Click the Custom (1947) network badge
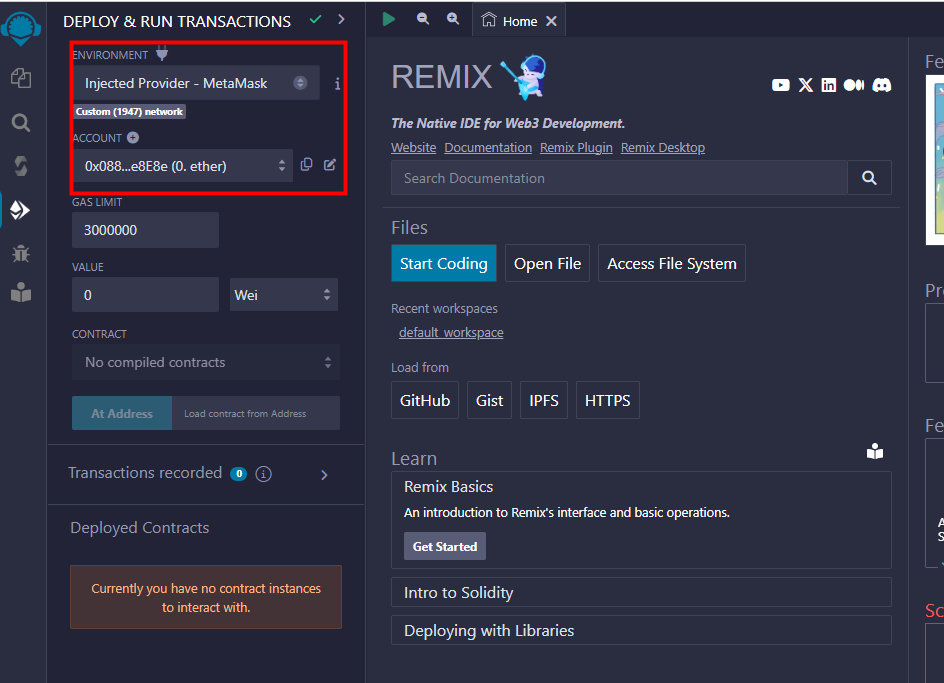The width and height of the screenshot is (944, 683). (129, 111)
